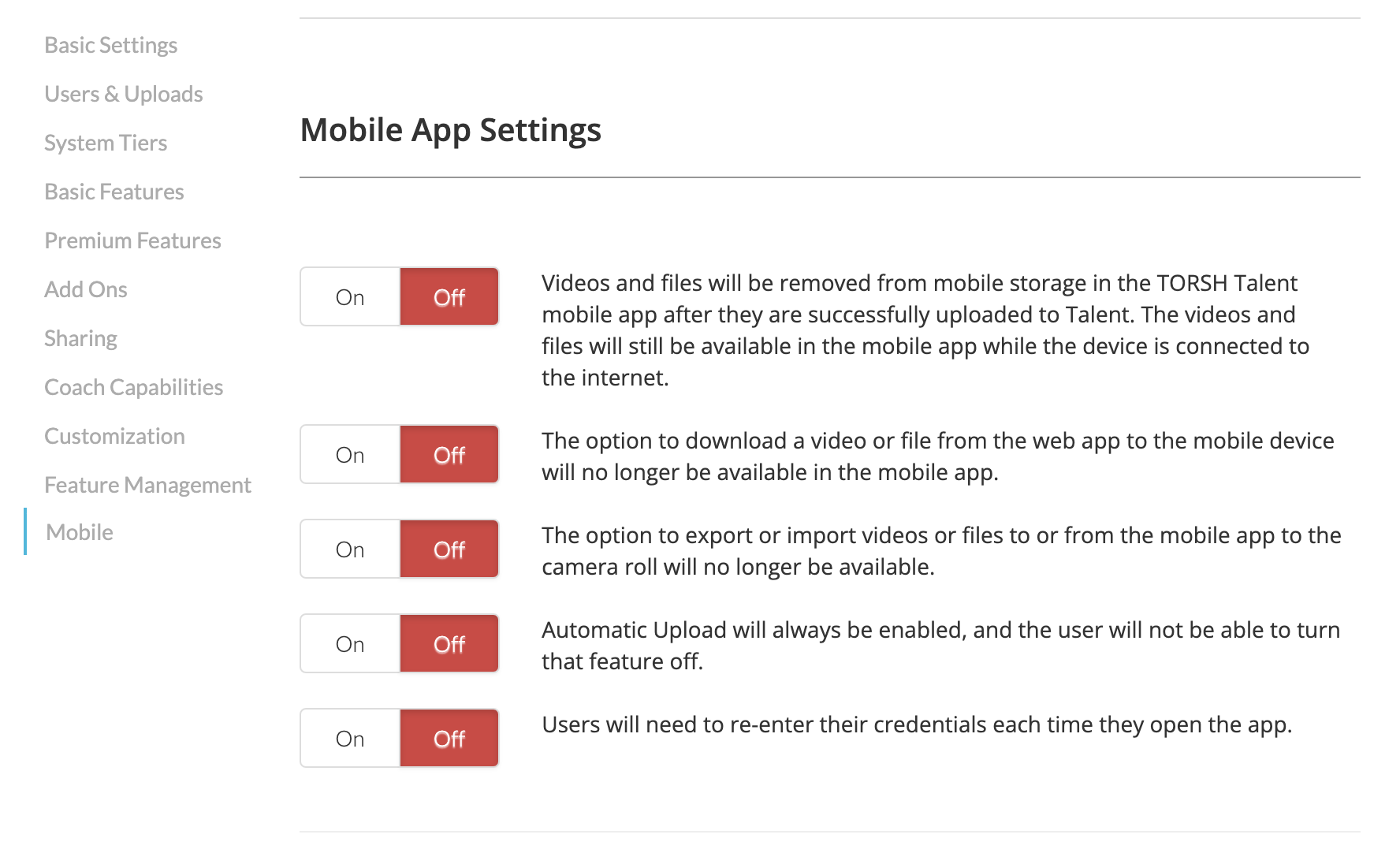The width and height of the screenshot is (1400, 853).
Task: Select the Mobile sidebar item
Action: point(80,533)
